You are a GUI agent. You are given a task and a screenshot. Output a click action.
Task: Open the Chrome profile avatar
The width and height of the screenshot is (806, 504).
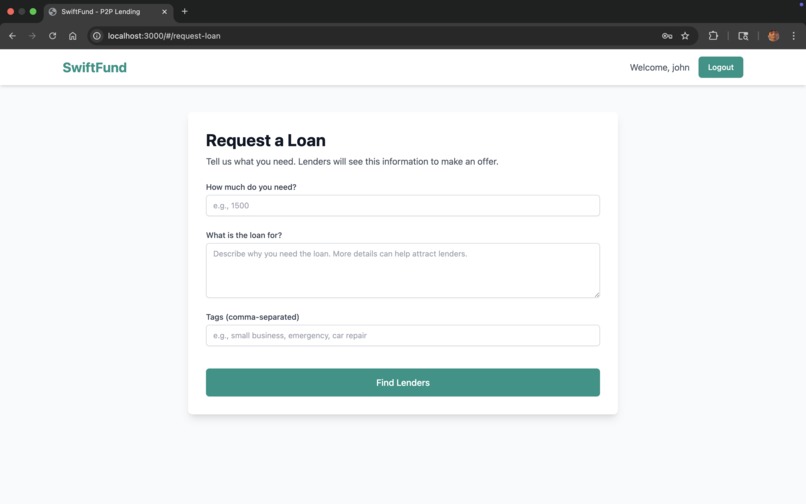(773, 36)
